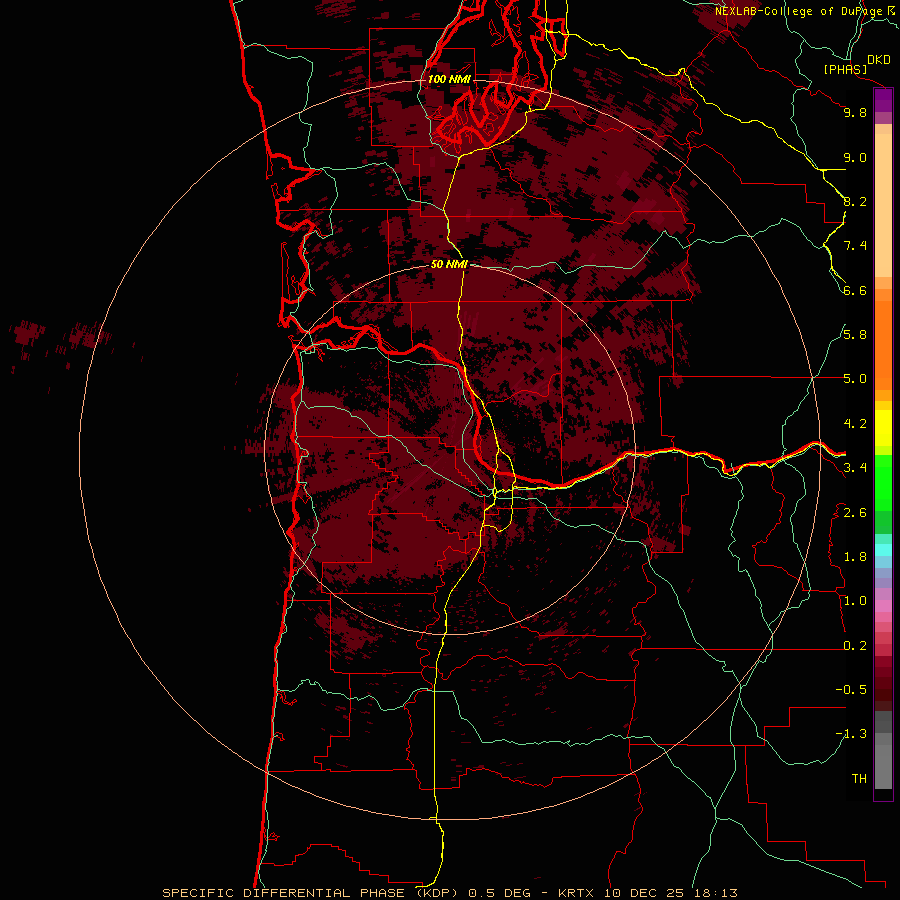Pick the yellow segment of the color bar

tap(883, 428)
